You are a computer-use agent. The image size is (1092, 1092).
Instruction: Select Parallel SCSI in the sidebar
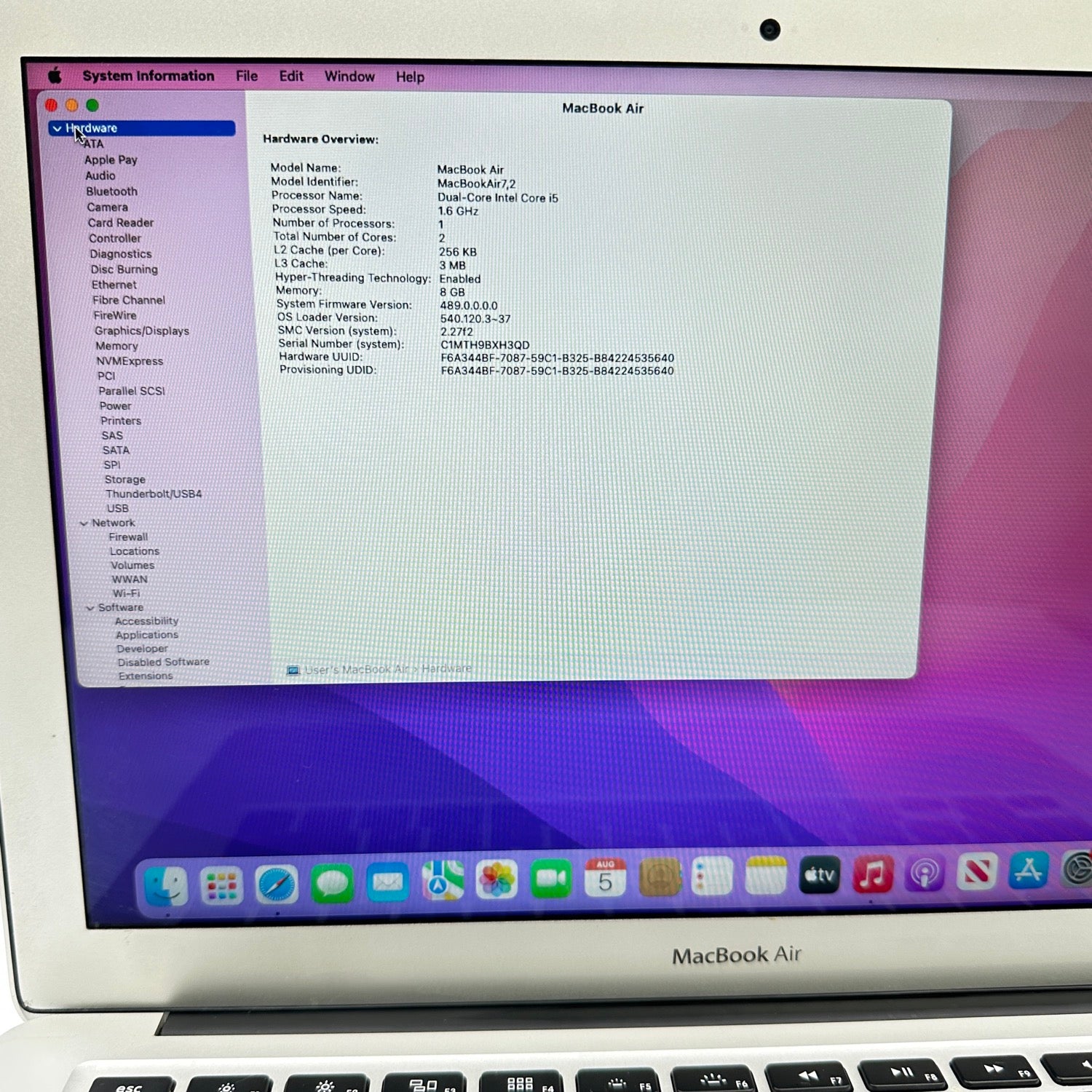[132, 391]
